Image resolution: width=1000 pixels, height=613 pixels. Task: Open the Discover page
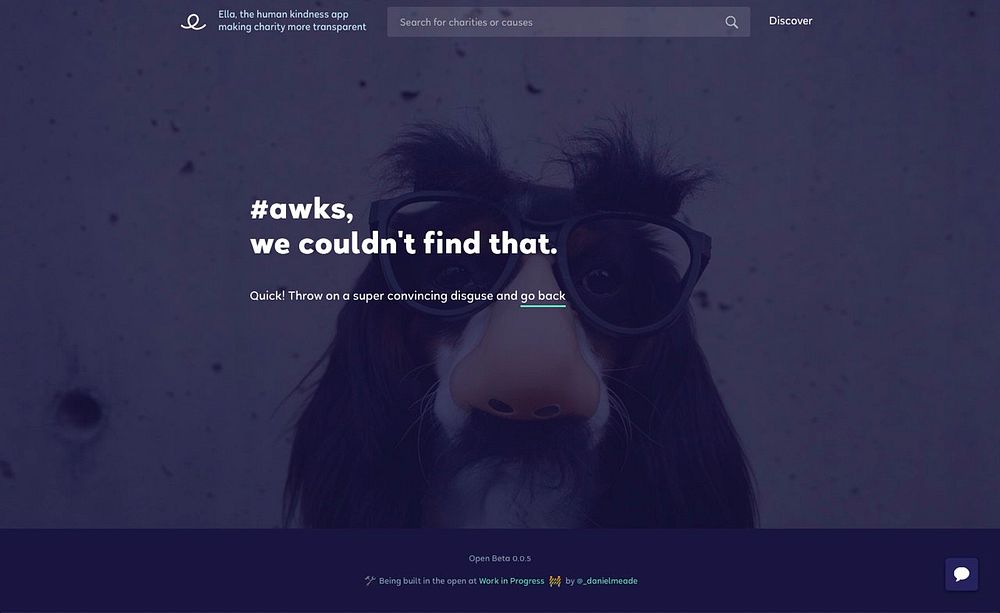(790, 21)
